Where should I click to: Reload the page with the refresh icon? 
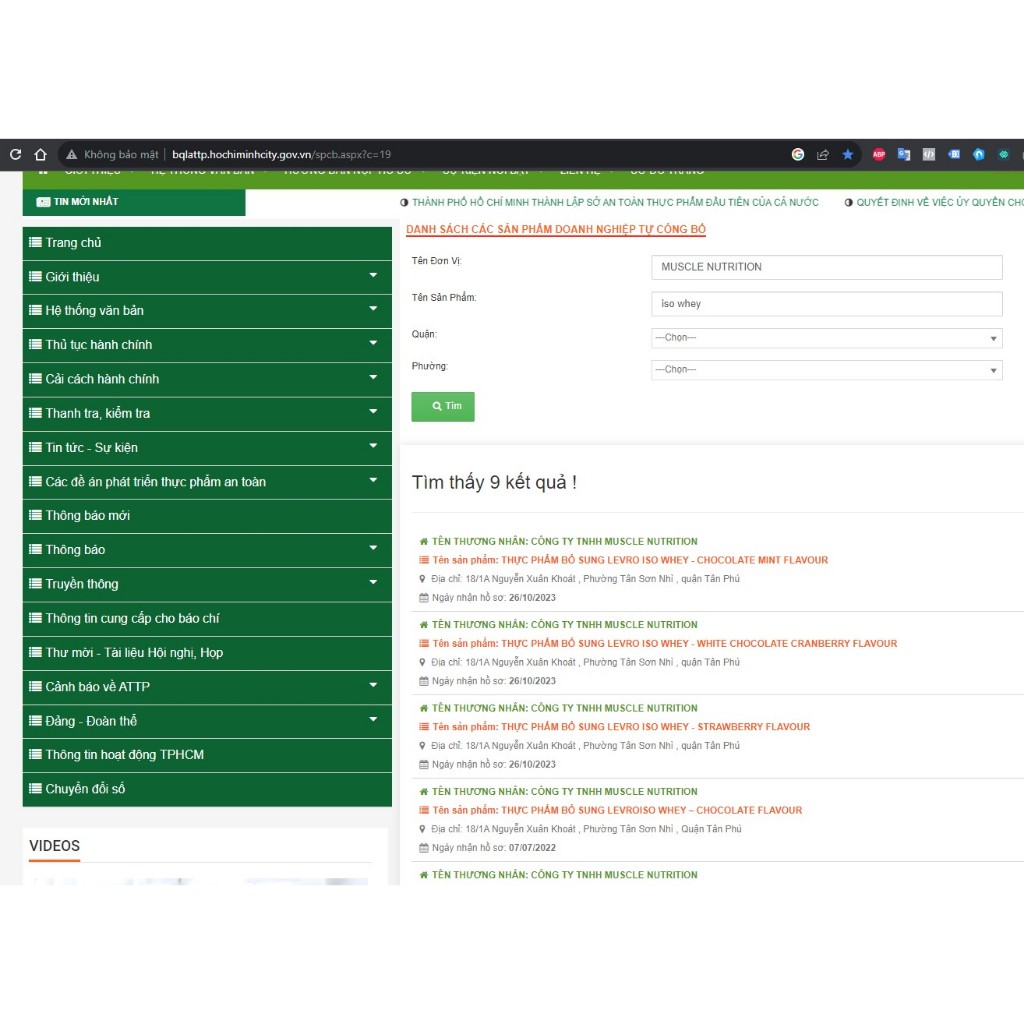(x=16, y=155)
